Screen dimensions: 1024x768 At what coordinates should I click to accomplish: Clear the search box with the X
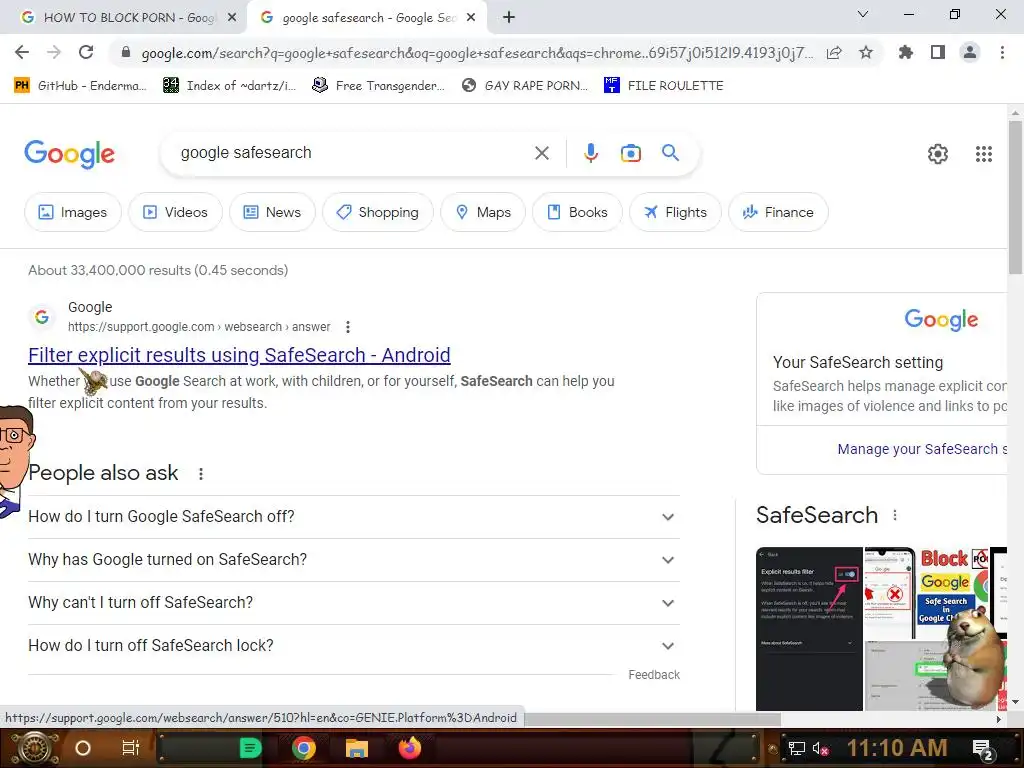click(541, 153)
